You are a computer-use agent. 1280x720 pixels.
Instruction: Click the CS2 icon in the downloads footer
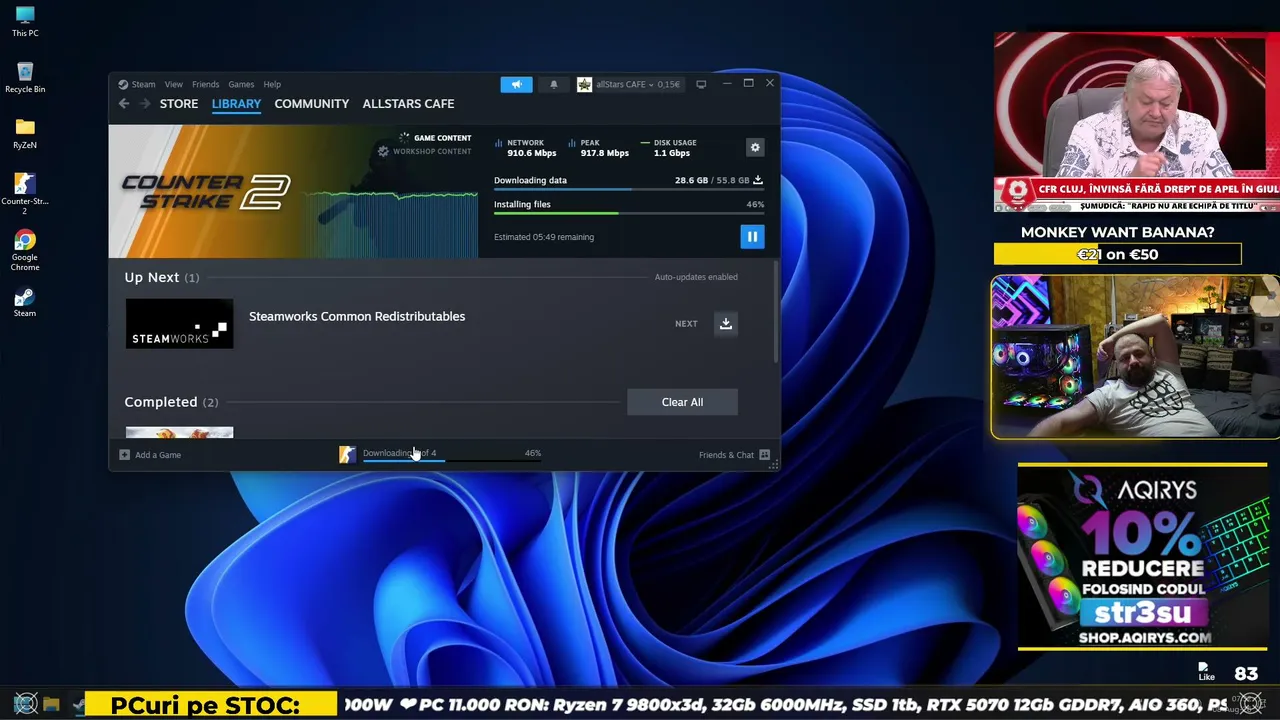point(347,455)
